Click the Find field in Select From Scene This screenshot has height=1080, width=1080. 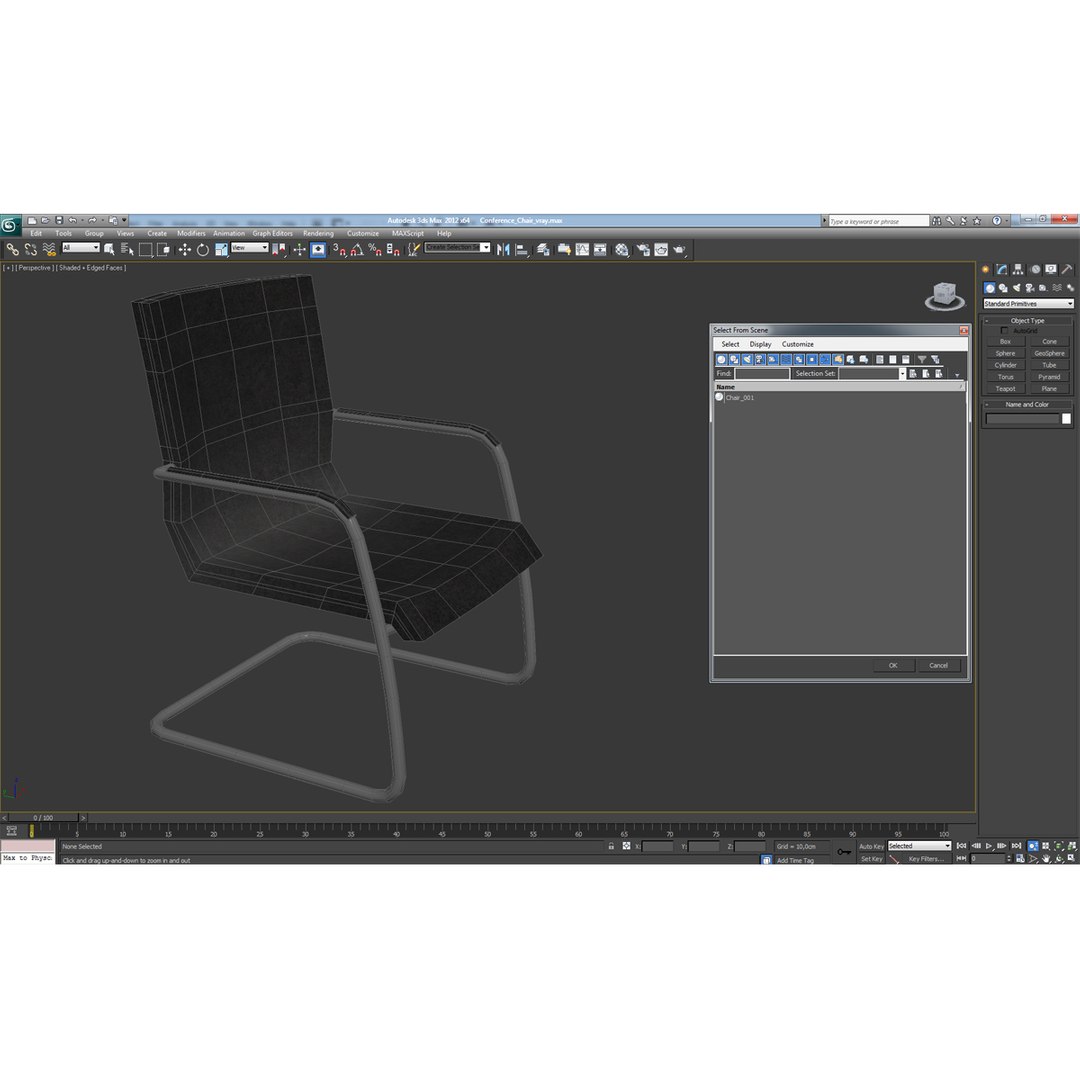tap(762, 373)
